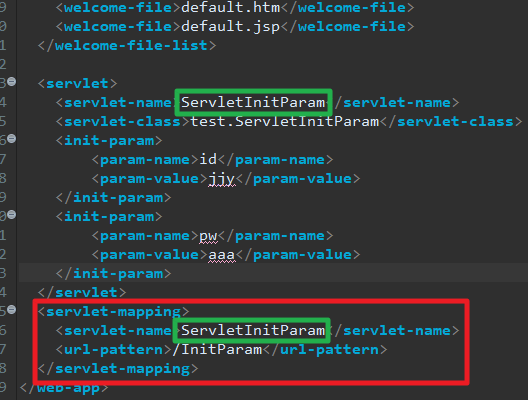Click the param-name value pw
Viewport: 528px width, 400px height.
[208, 236]
